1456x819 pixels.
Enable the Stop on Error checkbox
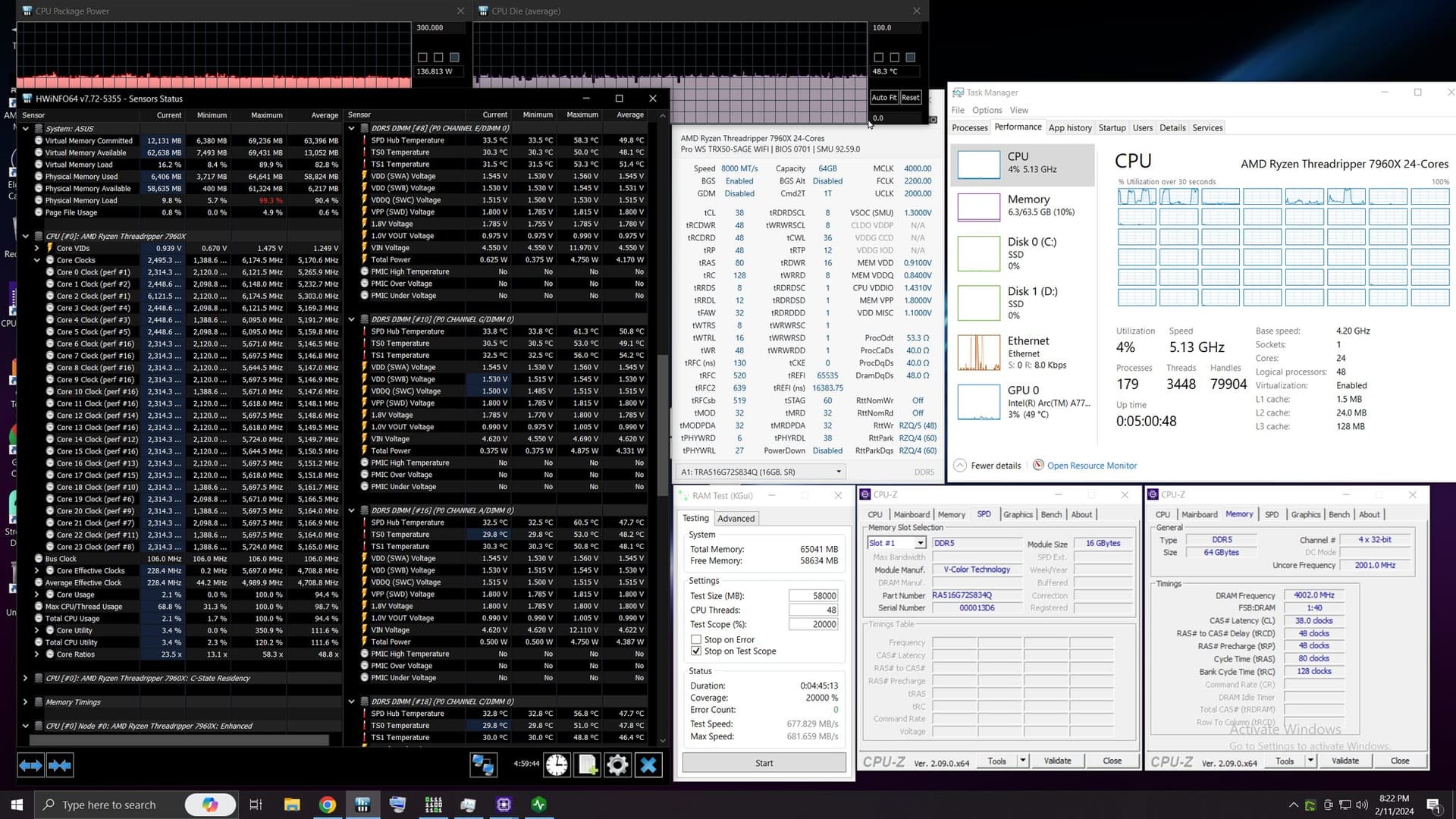(696, 639)
